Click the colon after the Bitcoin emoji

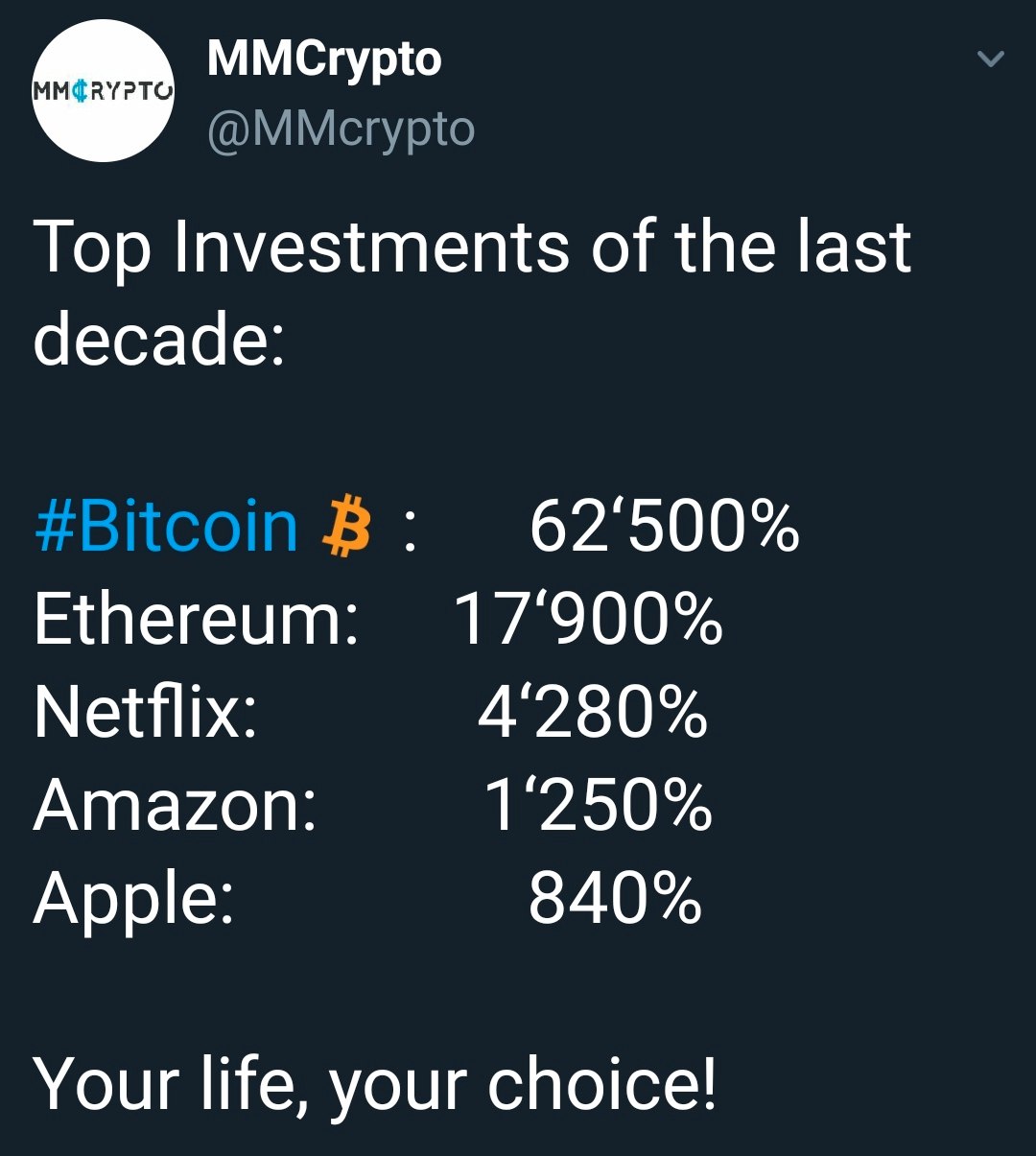pyautogui.click(x=411, y=532)
